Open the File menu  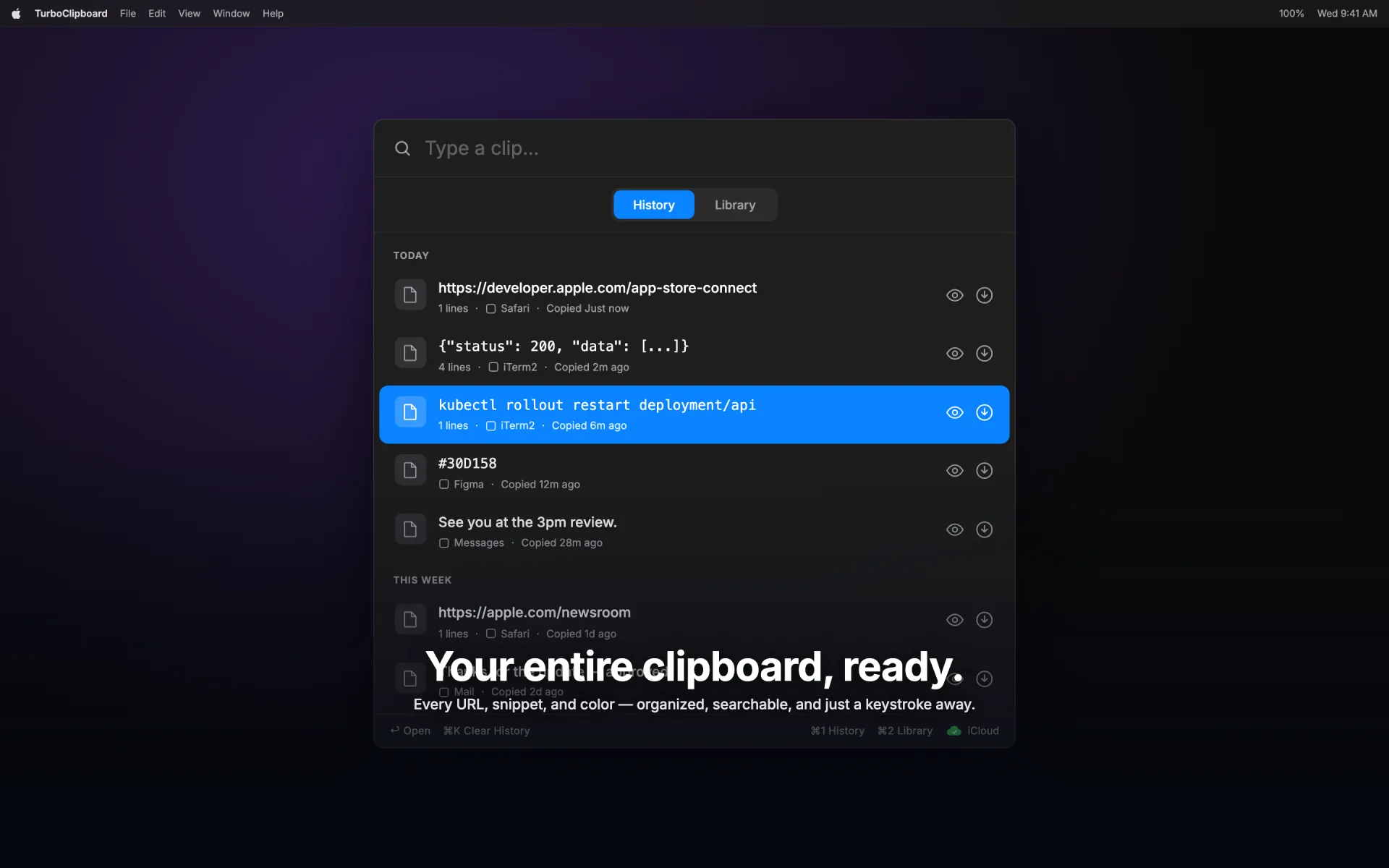[x=128, y=14]
